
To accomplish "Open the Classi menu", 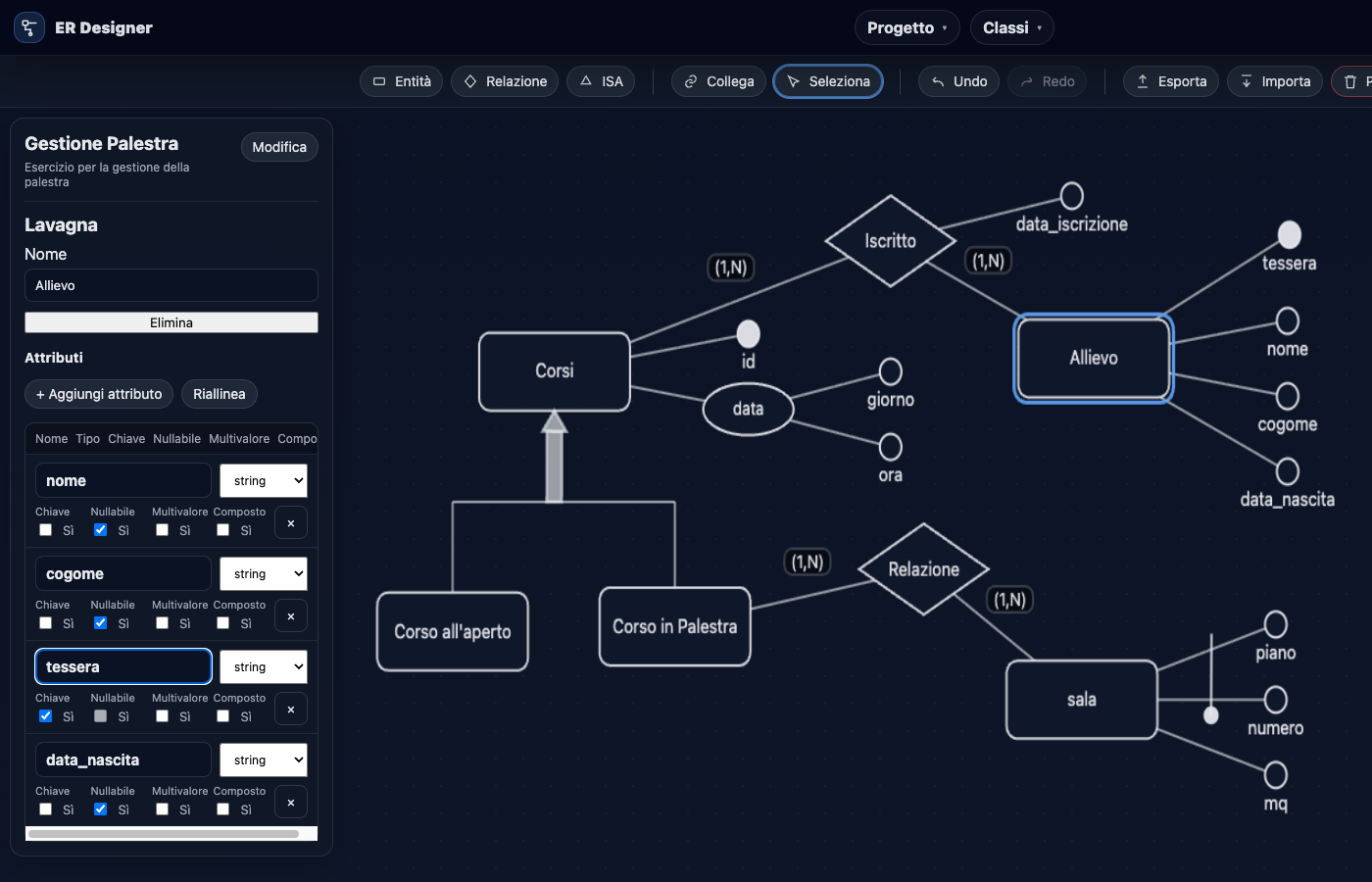I will (x=1011, y=27).
